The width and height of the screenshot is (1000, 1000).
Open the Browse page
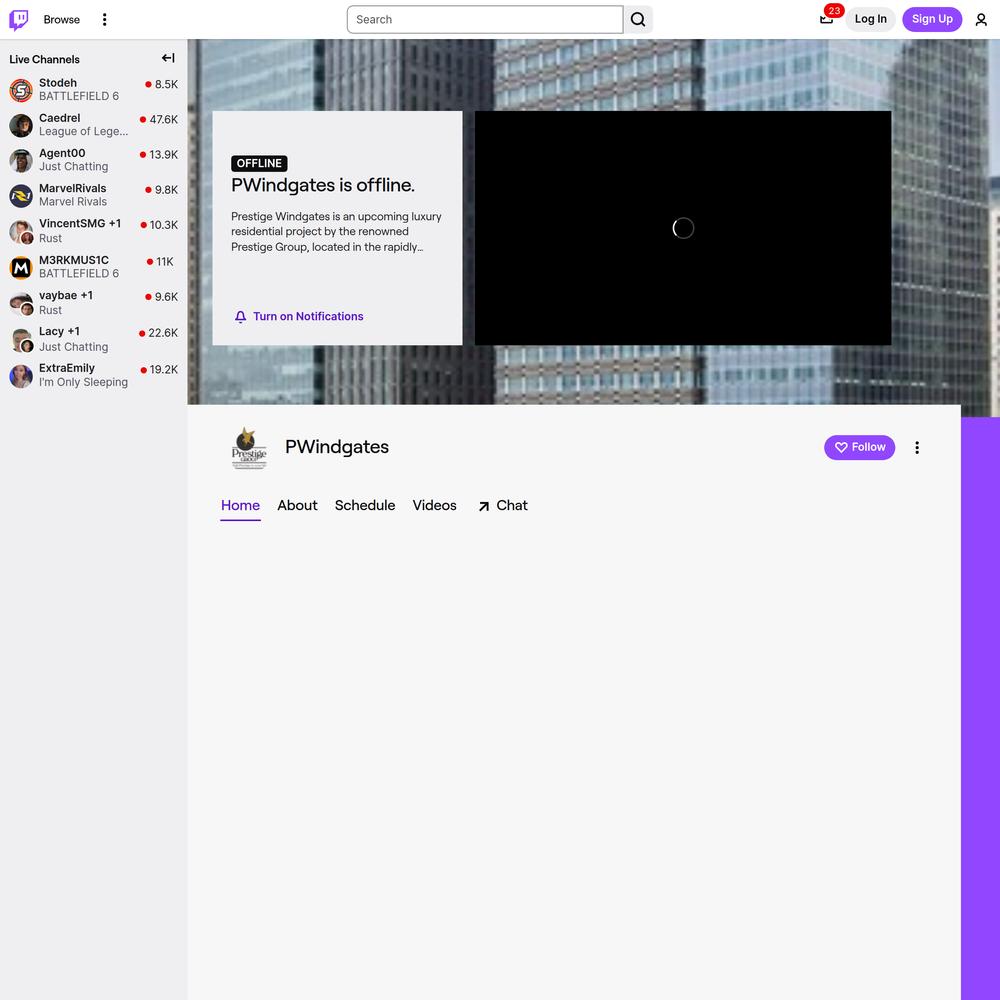point(61,20)
